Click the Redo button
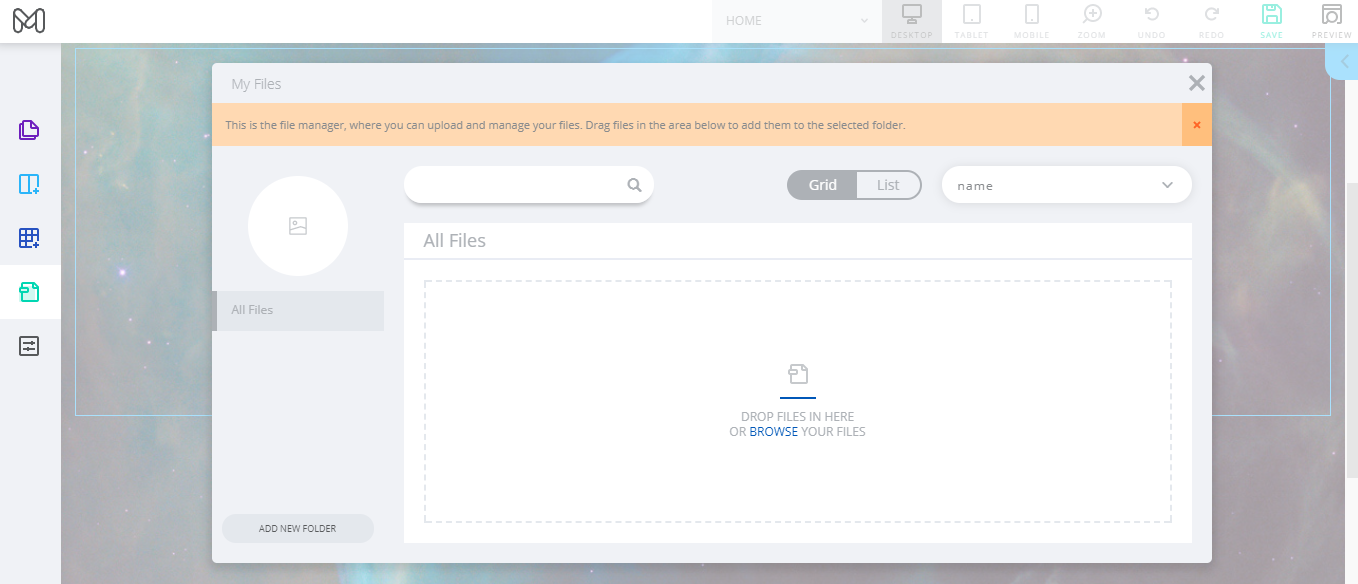This screenshot has height=584, width=1358. coord(1211,21)
